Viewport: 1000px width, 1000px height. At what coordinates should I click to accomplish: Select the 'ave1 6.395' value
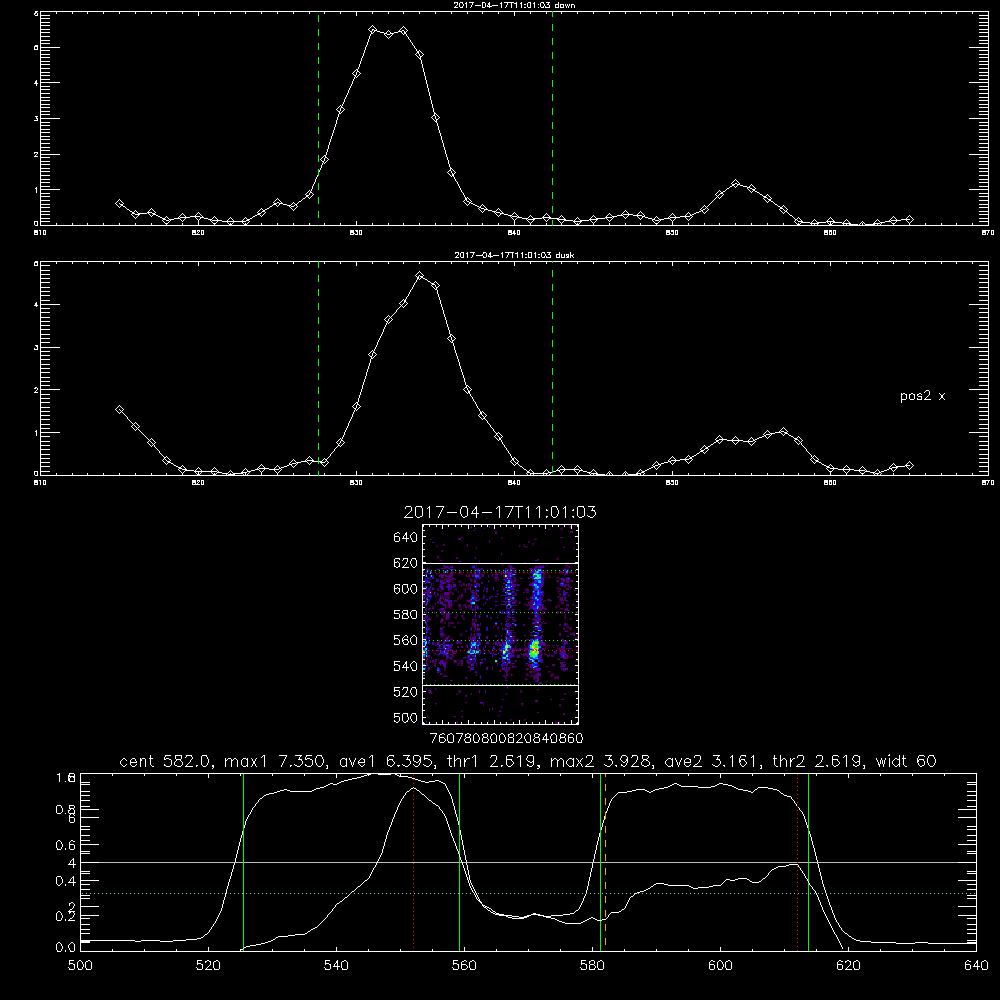click(x=388, y=761)
